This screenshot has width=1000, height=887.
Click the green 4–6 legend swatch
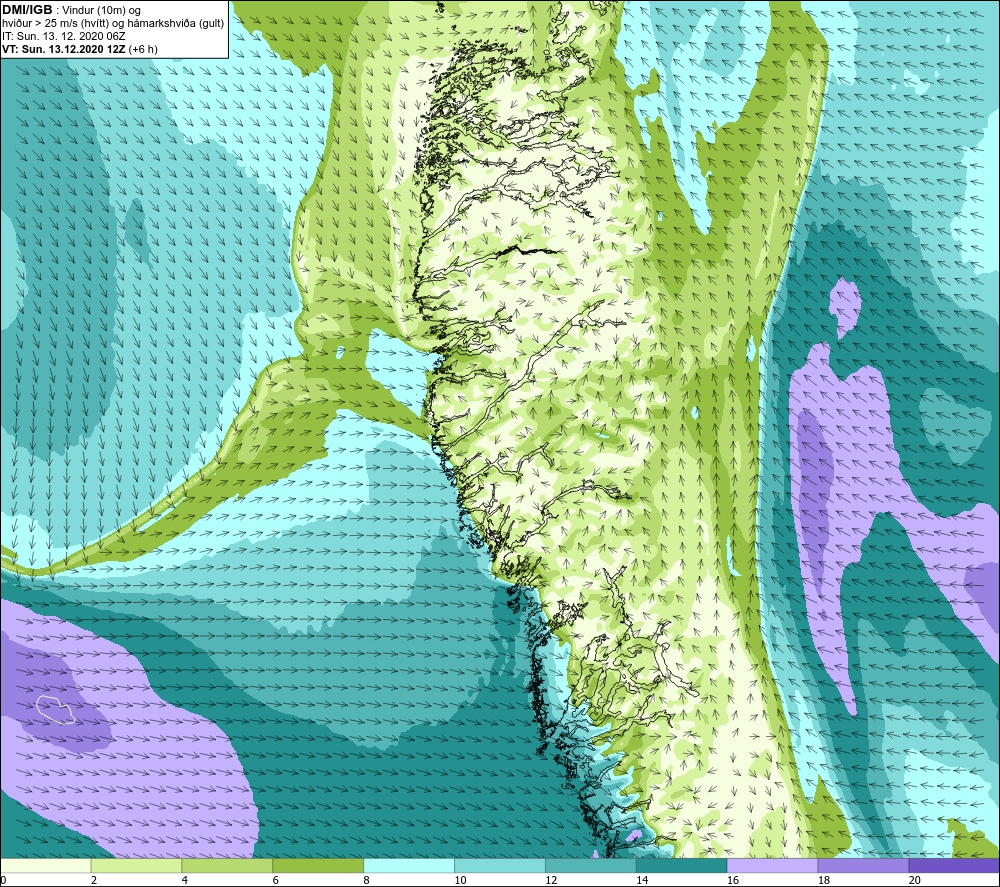227,865
